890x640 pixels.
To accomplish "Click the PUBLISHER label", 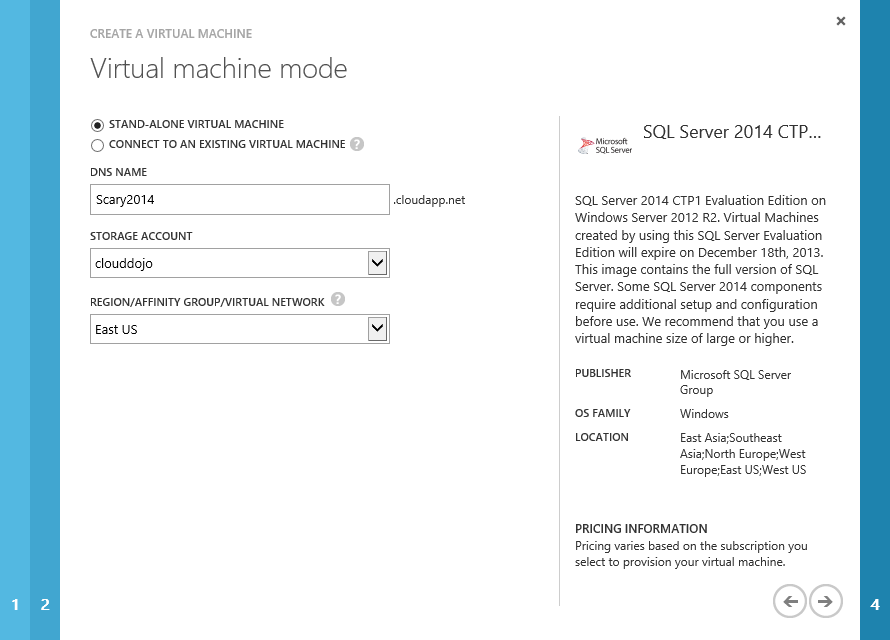I will point(603,373).
